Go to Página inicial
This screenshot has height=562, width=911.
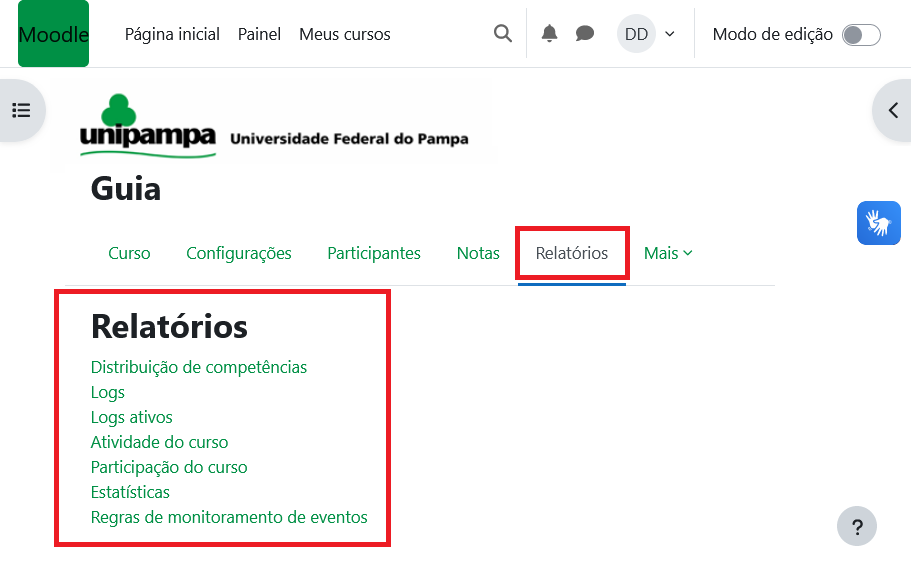pos(172,35)
